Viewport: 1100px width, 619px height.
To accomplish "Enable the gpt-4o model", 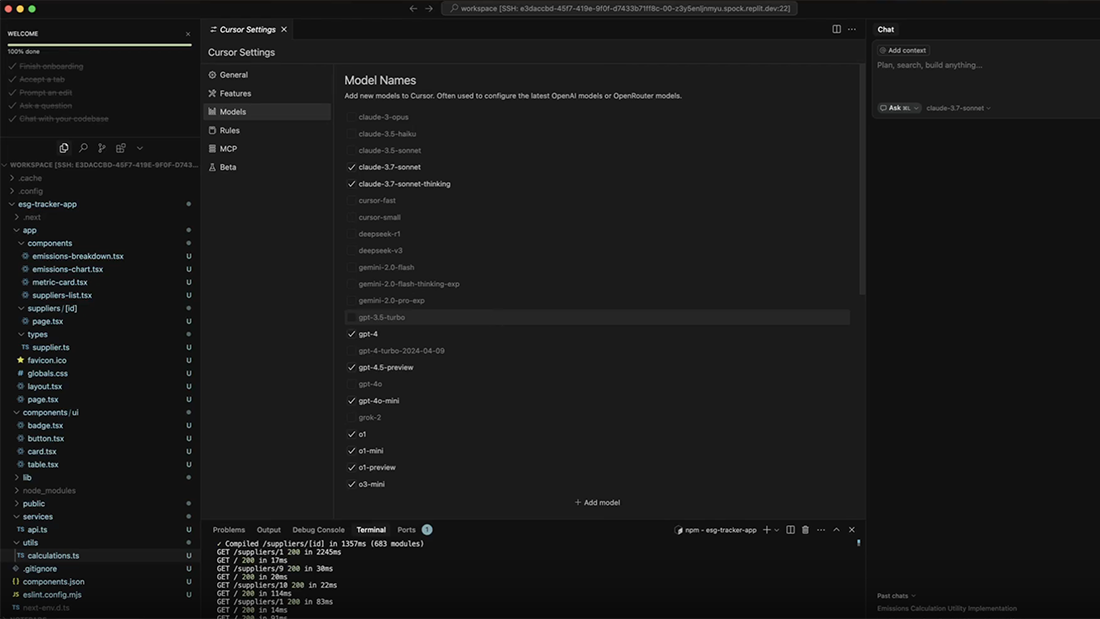I will coord(351,384).
